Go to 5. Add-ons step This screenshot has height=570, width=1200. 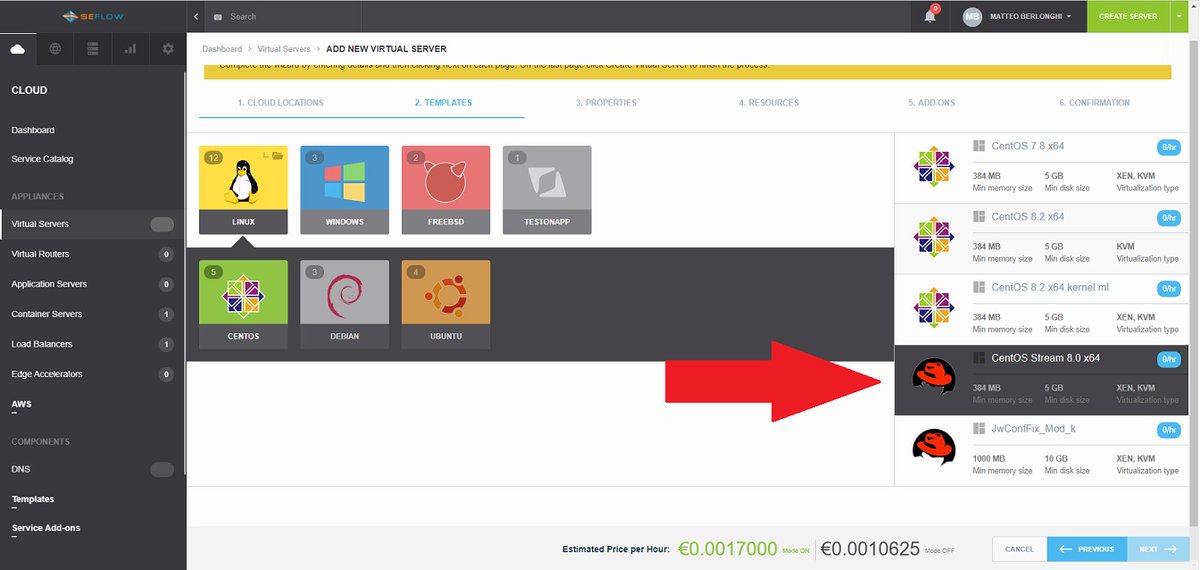[932, 103]
